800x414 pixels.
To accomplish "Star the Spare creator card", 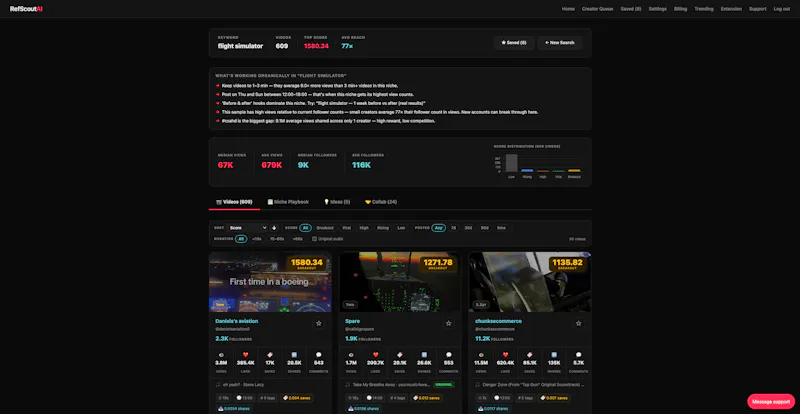I will [x=448, y=323].
